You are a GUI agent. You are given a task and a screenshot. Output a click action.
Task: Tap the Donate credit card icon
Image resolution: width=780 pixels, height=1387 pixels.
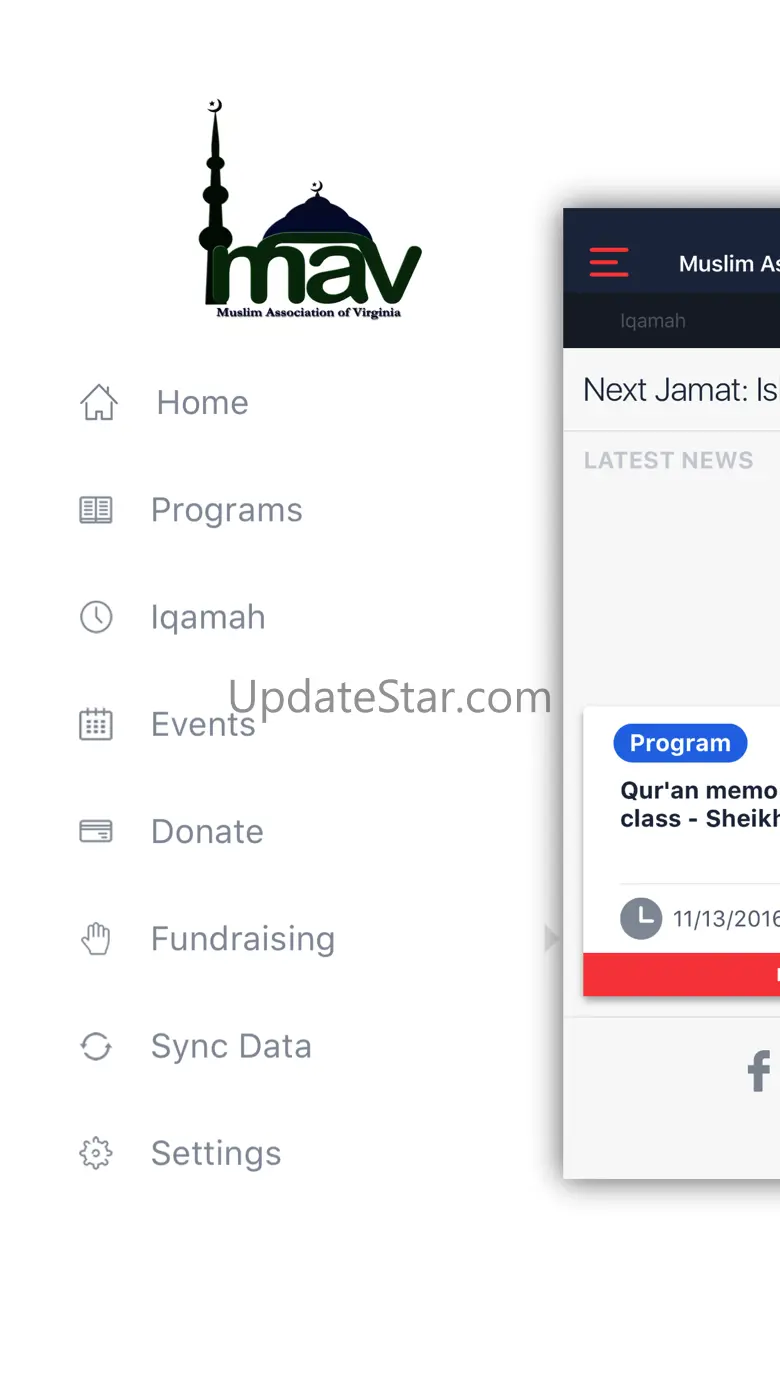coord(96,831)
